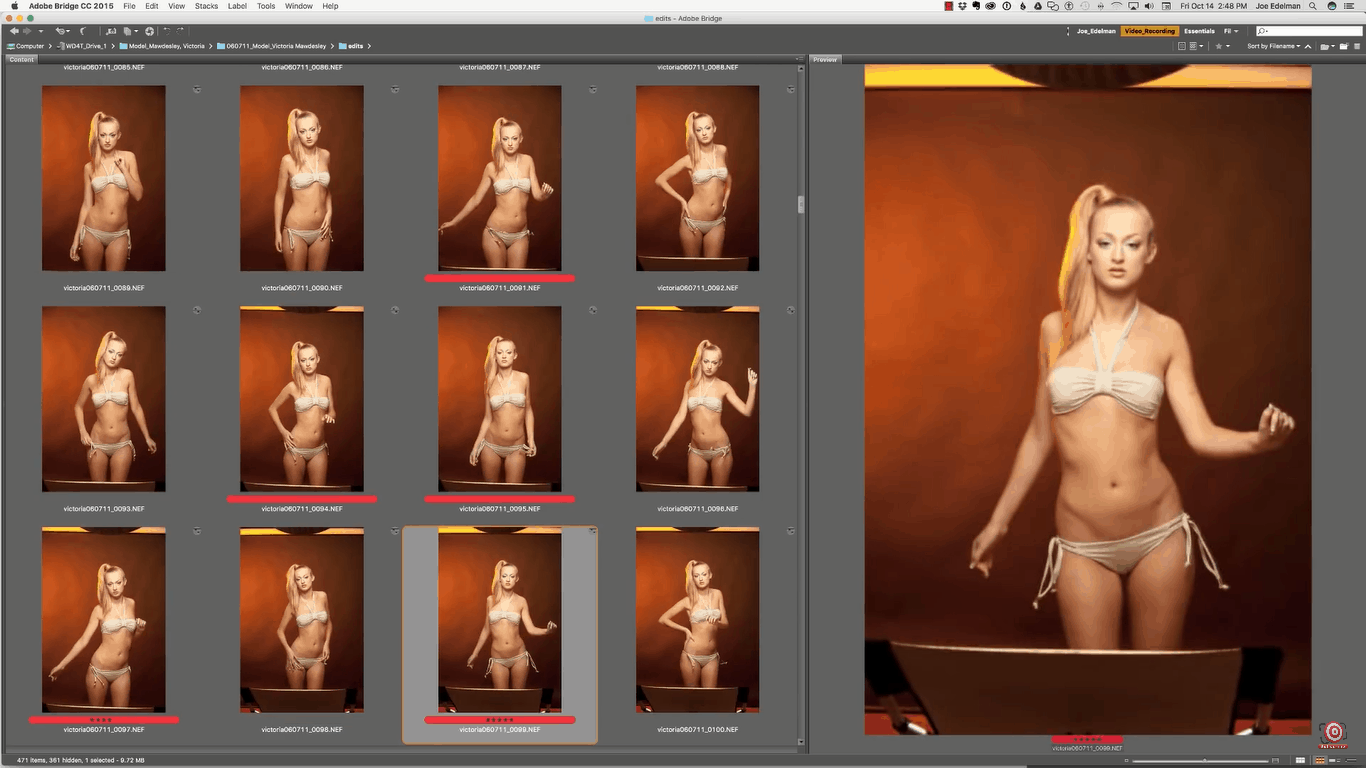This screenshot has width=1366, height=768.
Task: Click the smaller thumbnail size icon
Action: coord(1126,761)
